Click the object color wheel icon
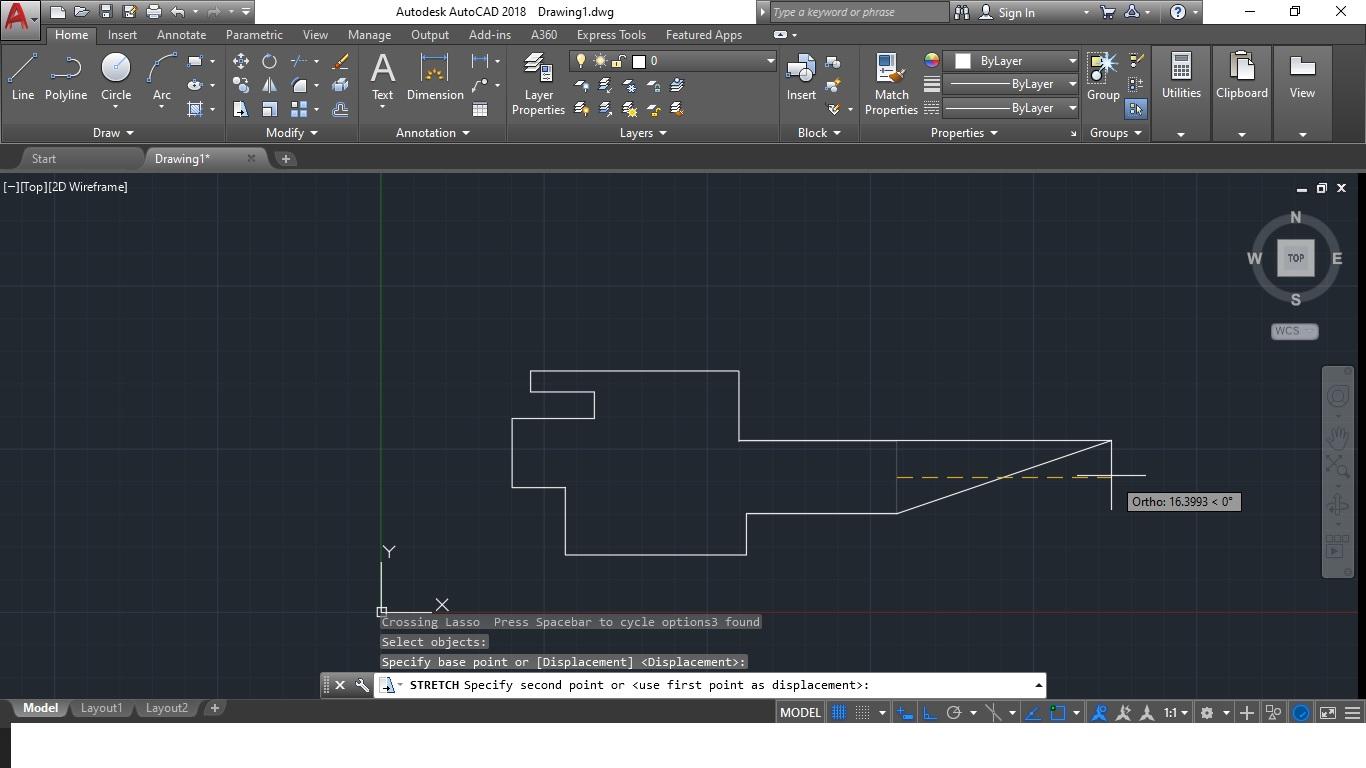The image size is (1366, 768). pos(931,61)
